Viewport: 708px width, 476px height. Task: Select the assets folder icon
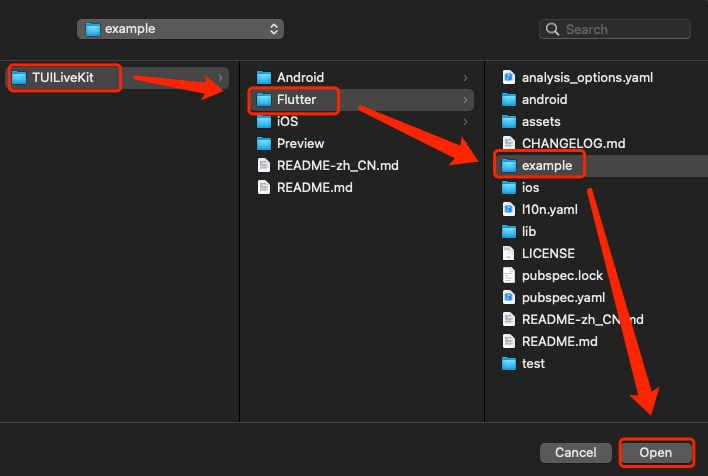pos(509,122)
